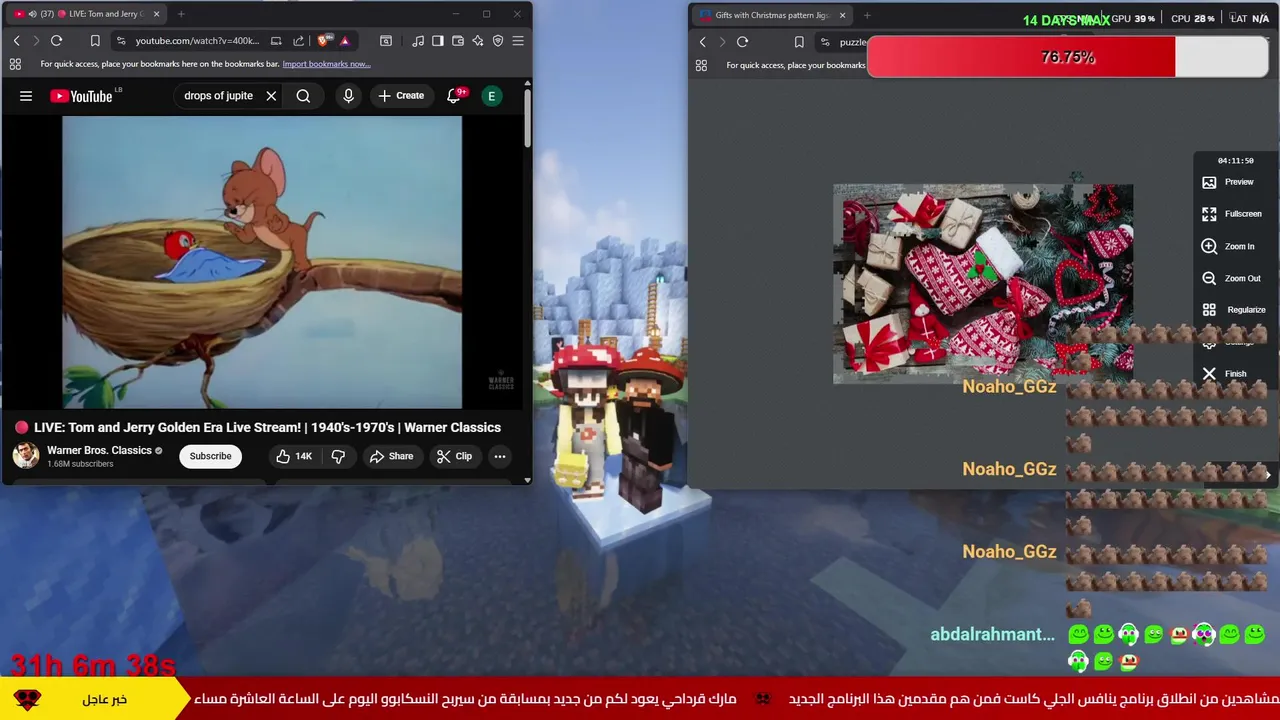Image resolution: width=1280 pixels, height=720 pixels.
Task: Subscribe to Warner Bros. Classics
Action: click(210, 456)
